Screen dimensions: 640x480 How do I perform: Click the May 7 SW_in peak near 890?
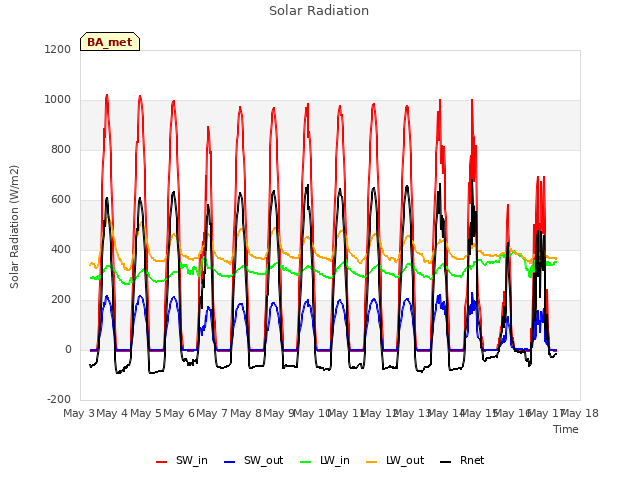click(208, 127)
